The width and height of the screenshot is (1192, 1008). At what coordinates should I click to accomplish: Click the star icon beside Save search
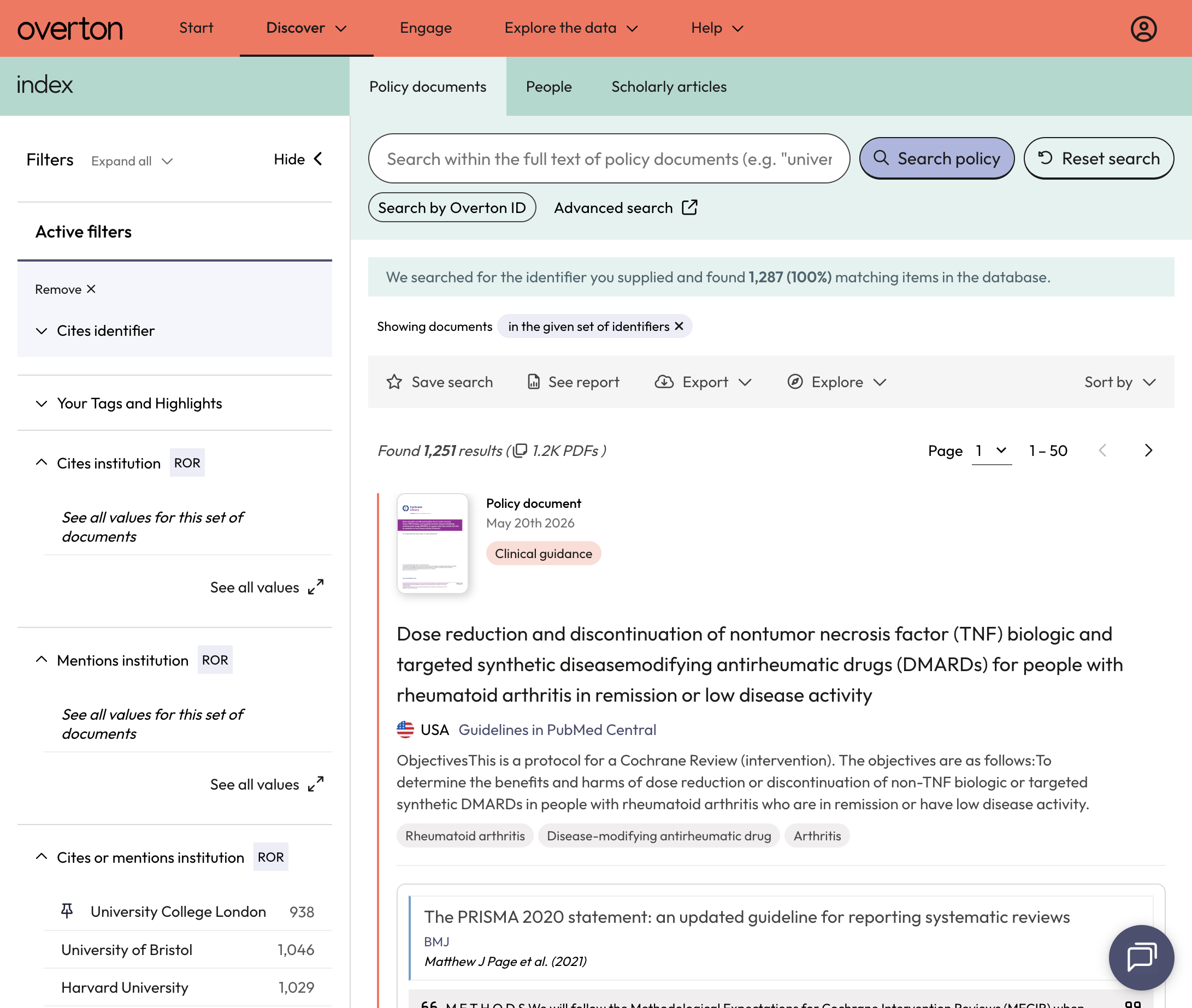(394, 382)
